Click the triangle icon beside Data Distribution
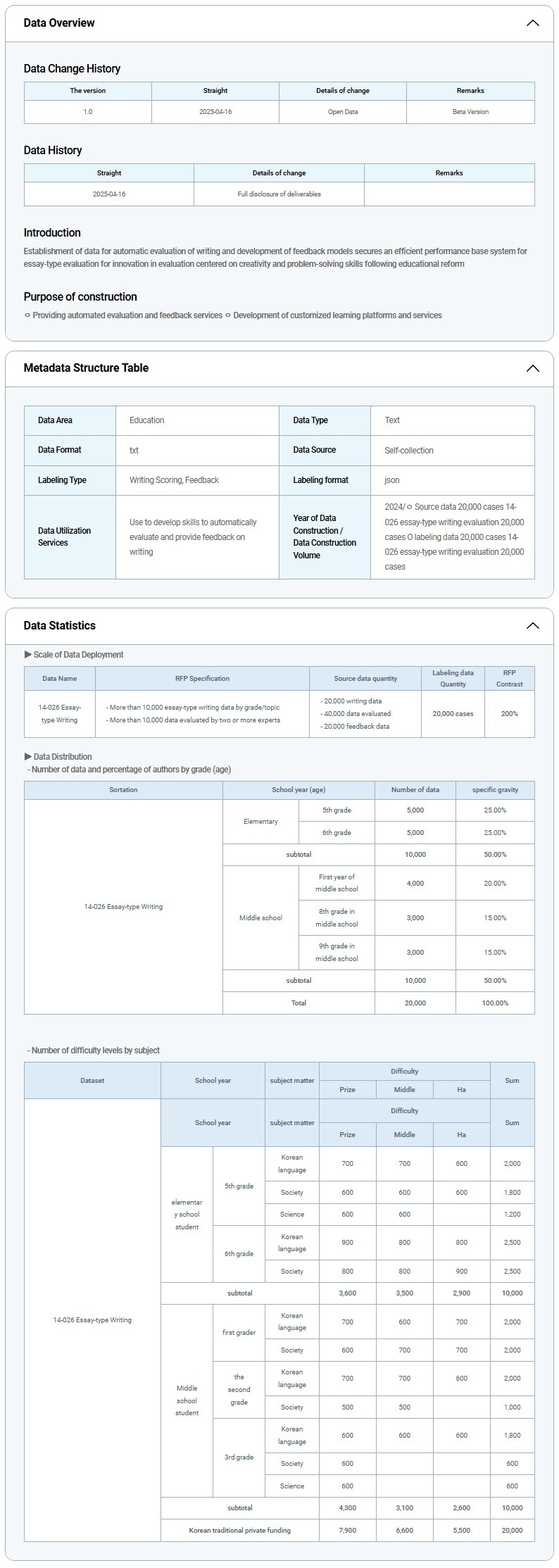The height and width of the screenshot is (1568, 559). click(28, 757)
